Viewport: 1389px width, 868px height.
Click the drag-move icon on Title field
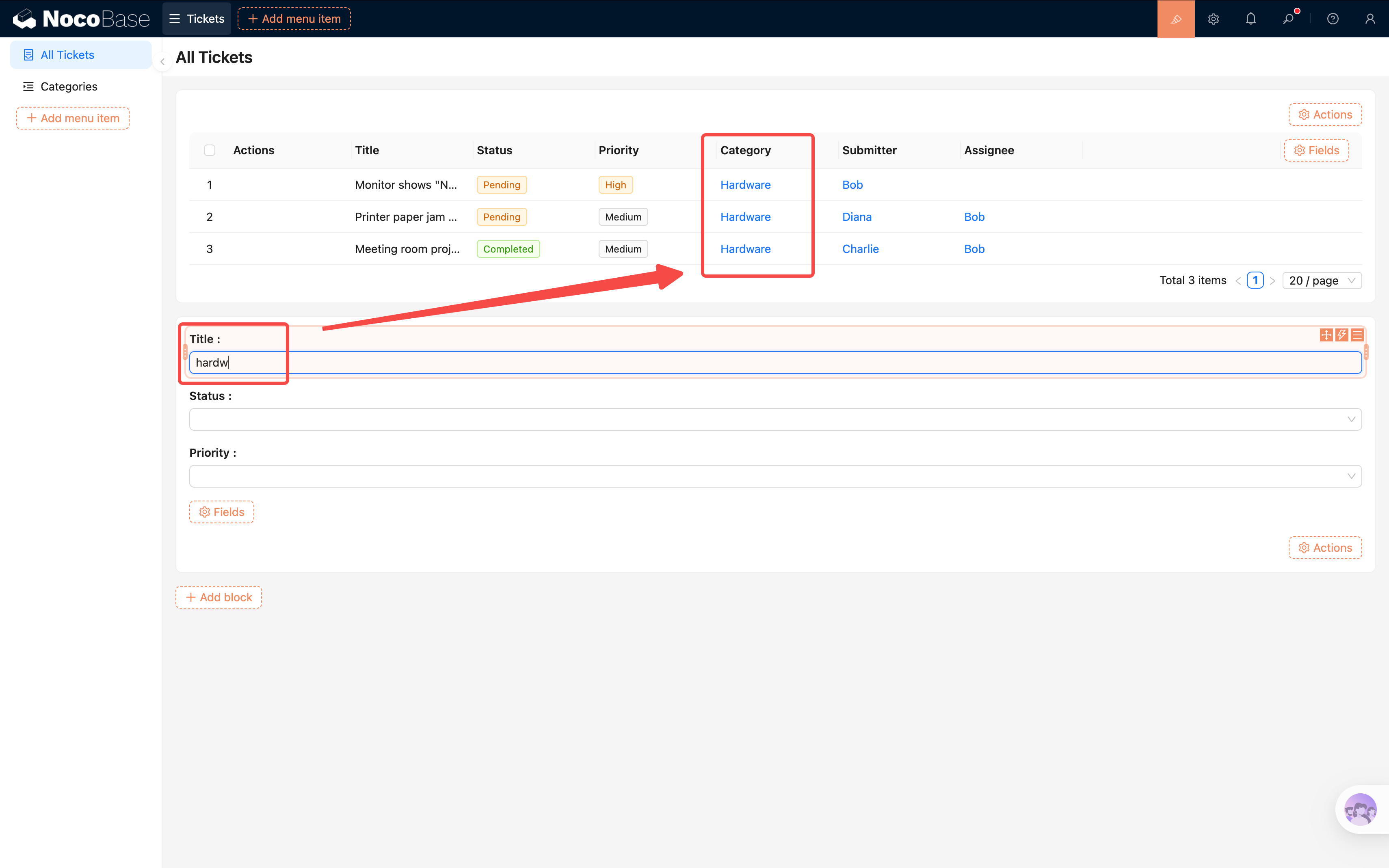point(1326,335)
